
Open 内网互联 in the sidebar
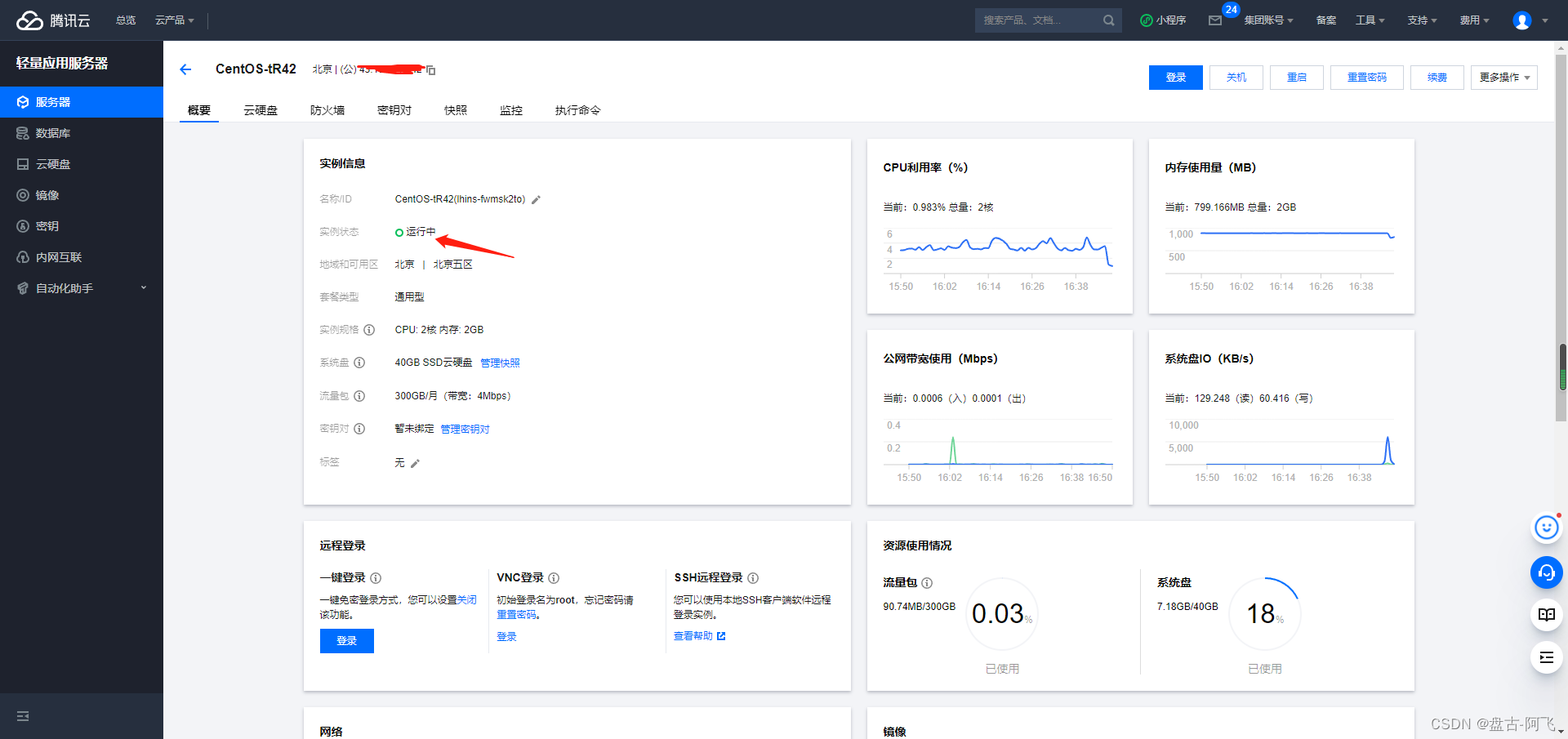[82, 257]
